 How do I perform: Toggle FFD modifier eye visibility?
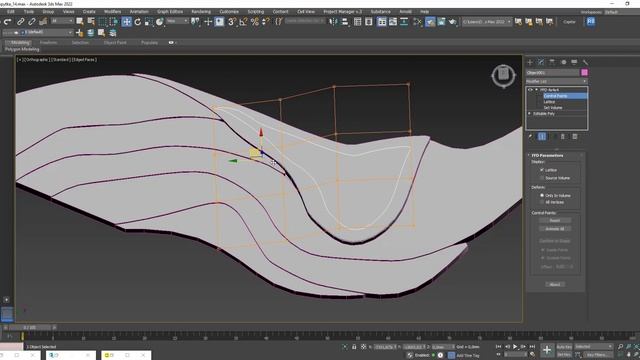(x=530, y=90)
